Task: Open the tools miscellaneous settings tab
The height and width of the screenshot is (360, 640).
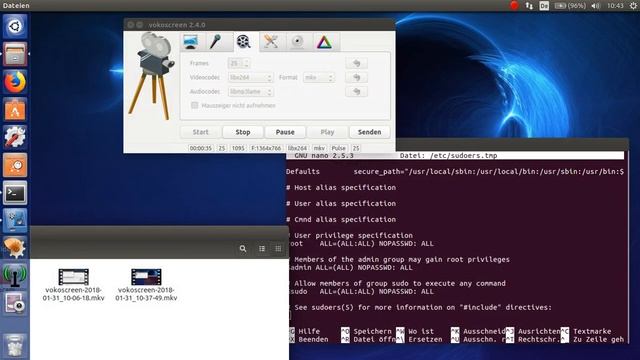Action: click(x=271, y=42)
